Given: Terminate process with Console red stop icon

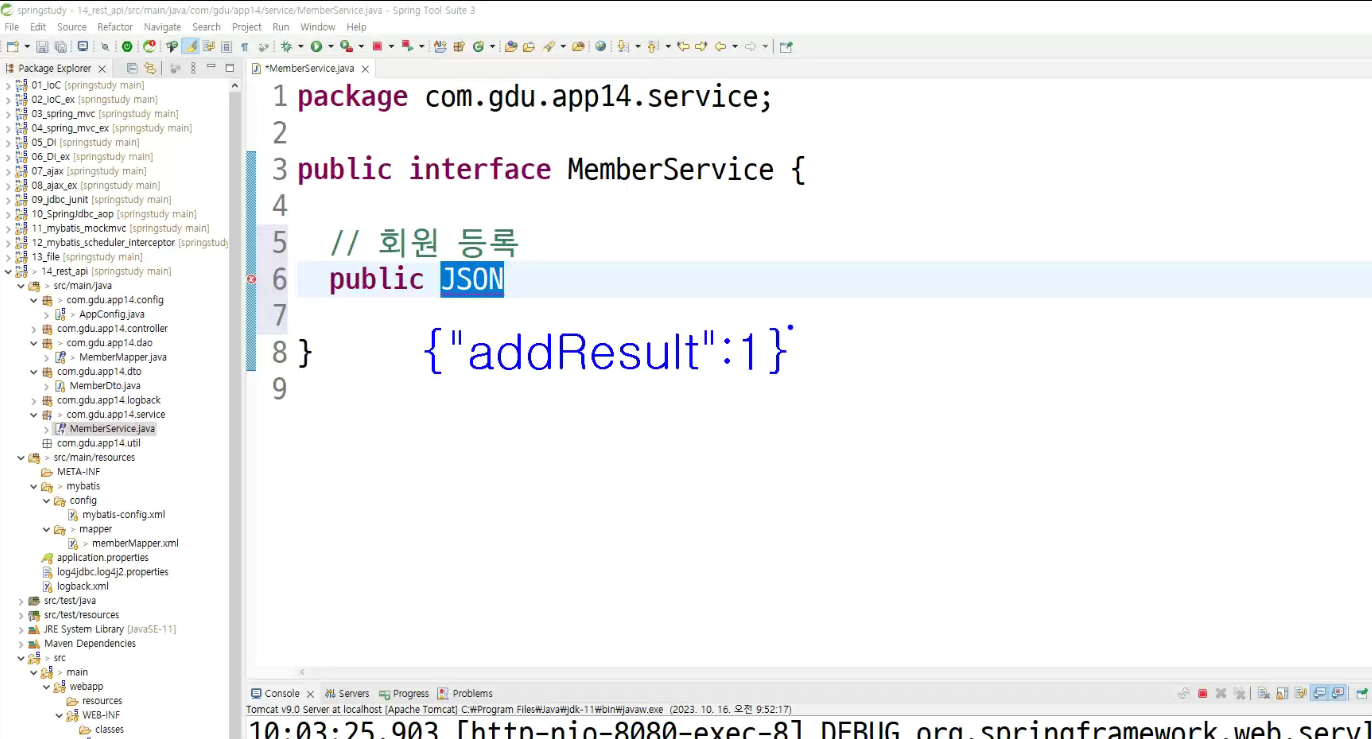Looking at the screenshot, I should click(x=1203, y=693).
